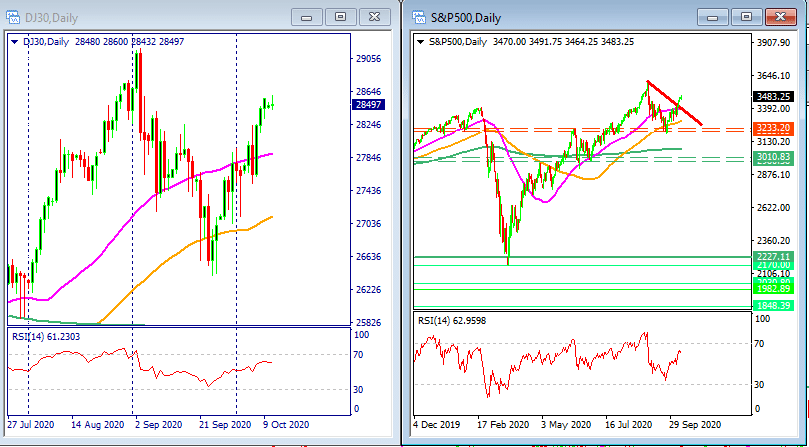Click the green 3010.83 level label
Image resolution: width=809 pixels, height=447 pixels.
(x=772, y=157)
